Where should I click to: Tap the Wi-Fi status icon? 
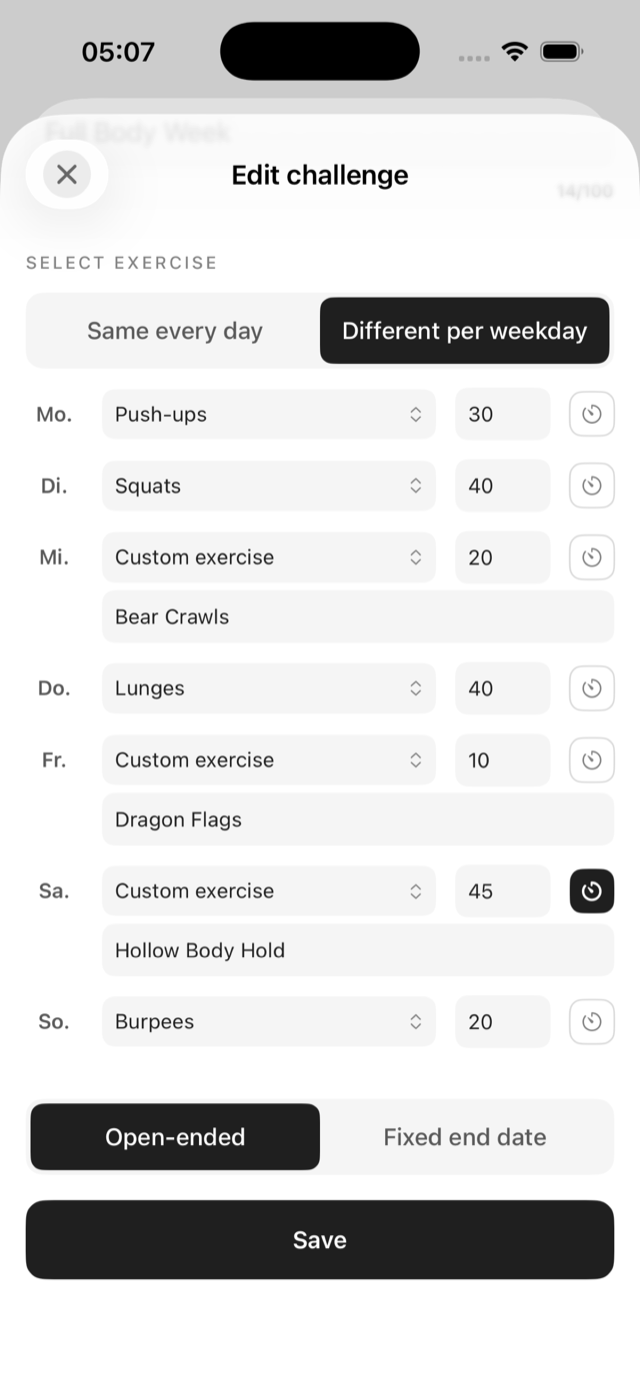coord(515,52)
